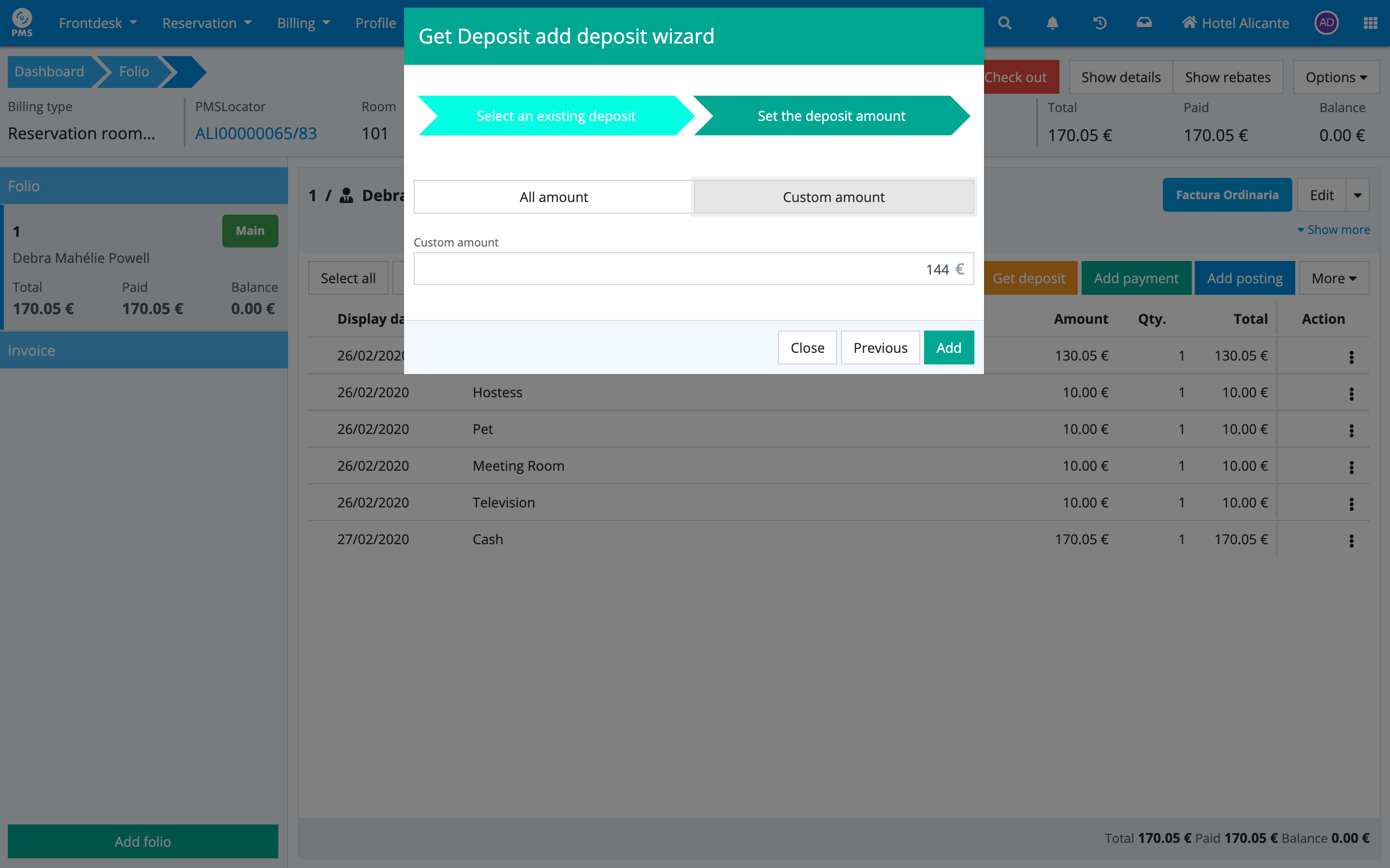Open the Reservation menu

pos(206,23)
